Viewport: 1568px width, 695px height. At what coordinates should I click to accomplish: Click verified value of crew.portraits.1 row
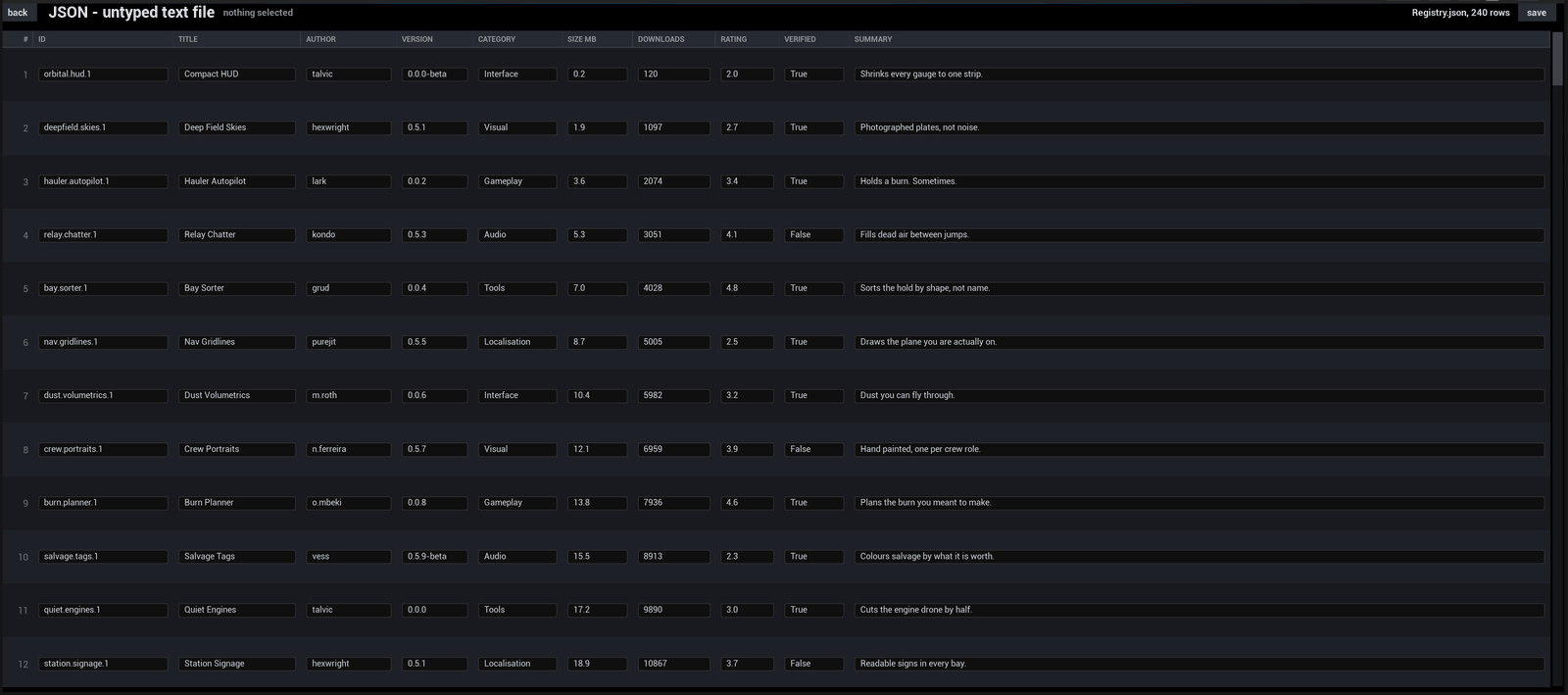(813, 449)
